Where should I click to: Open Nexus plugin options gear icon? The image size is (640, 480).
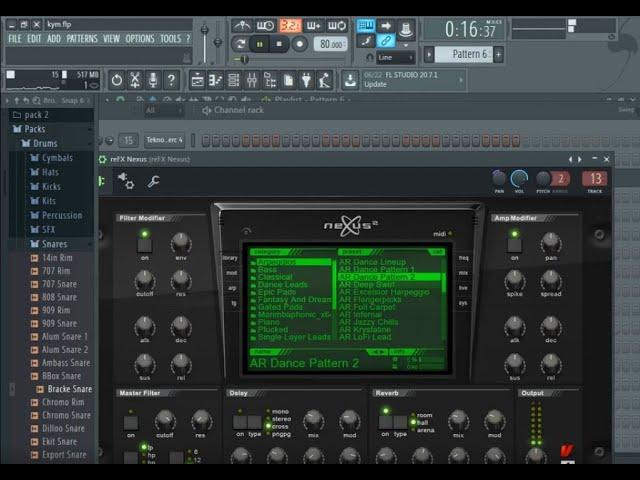(126, 181)
